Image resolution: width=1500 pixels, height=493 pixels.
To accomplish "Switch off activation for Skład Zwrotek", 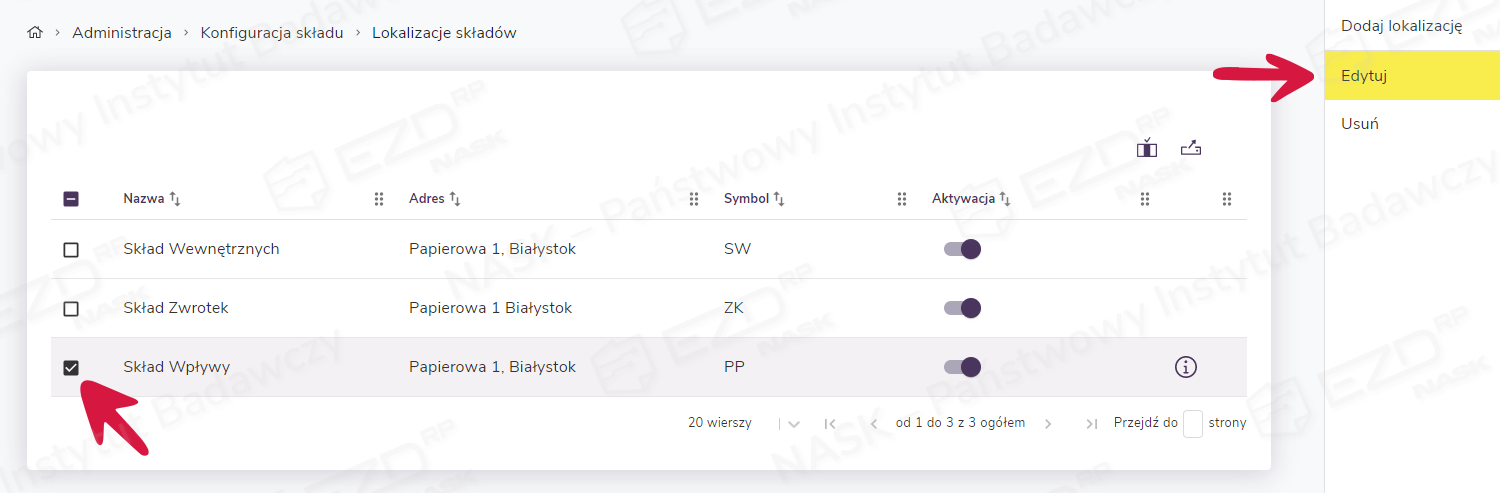I will [x=962, y=308].
